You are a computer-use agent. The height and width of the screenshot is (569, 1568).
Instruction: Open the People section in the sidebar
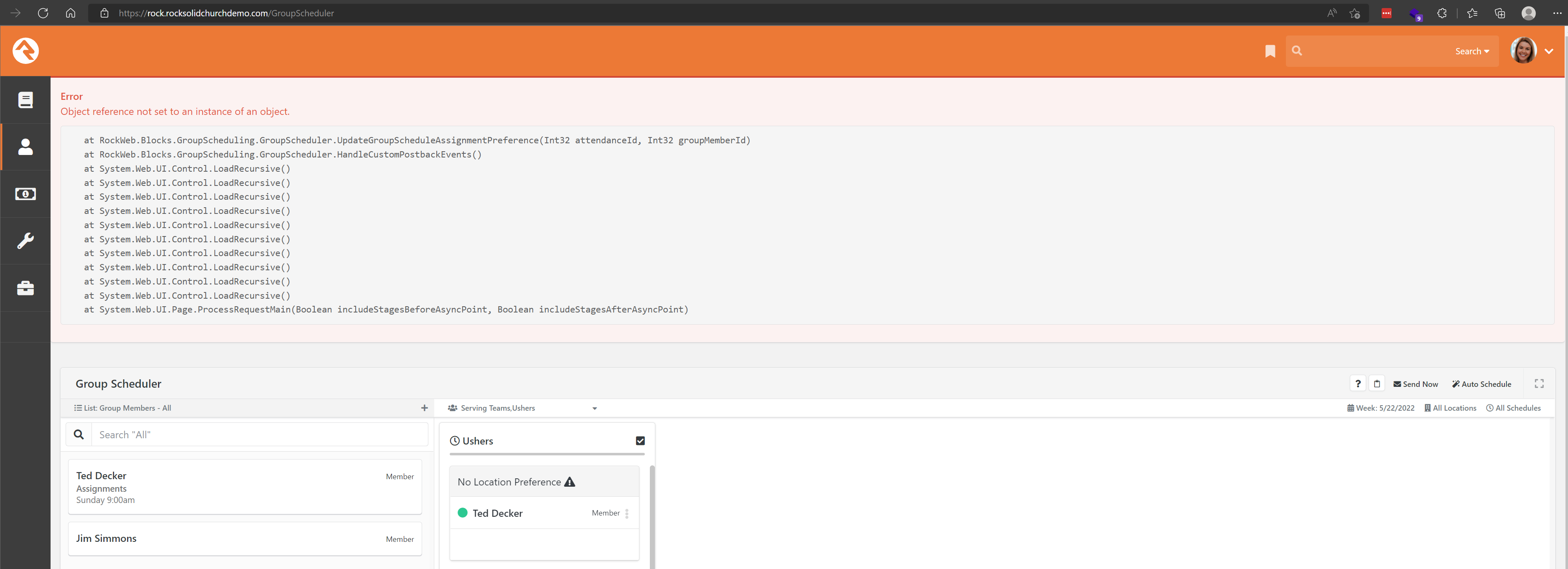pyautogui.click(x=25, y=146)
